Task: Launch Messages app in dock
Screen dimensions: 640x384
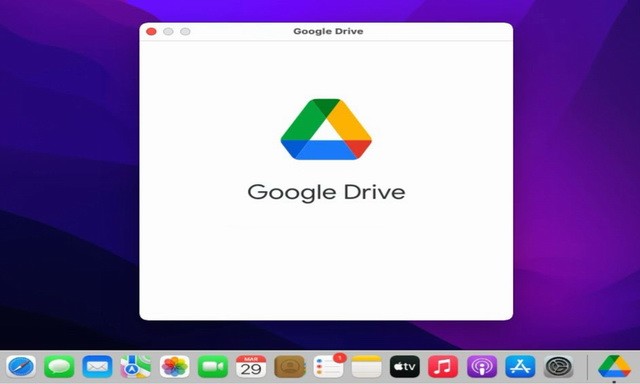Action: click(59, 366)
